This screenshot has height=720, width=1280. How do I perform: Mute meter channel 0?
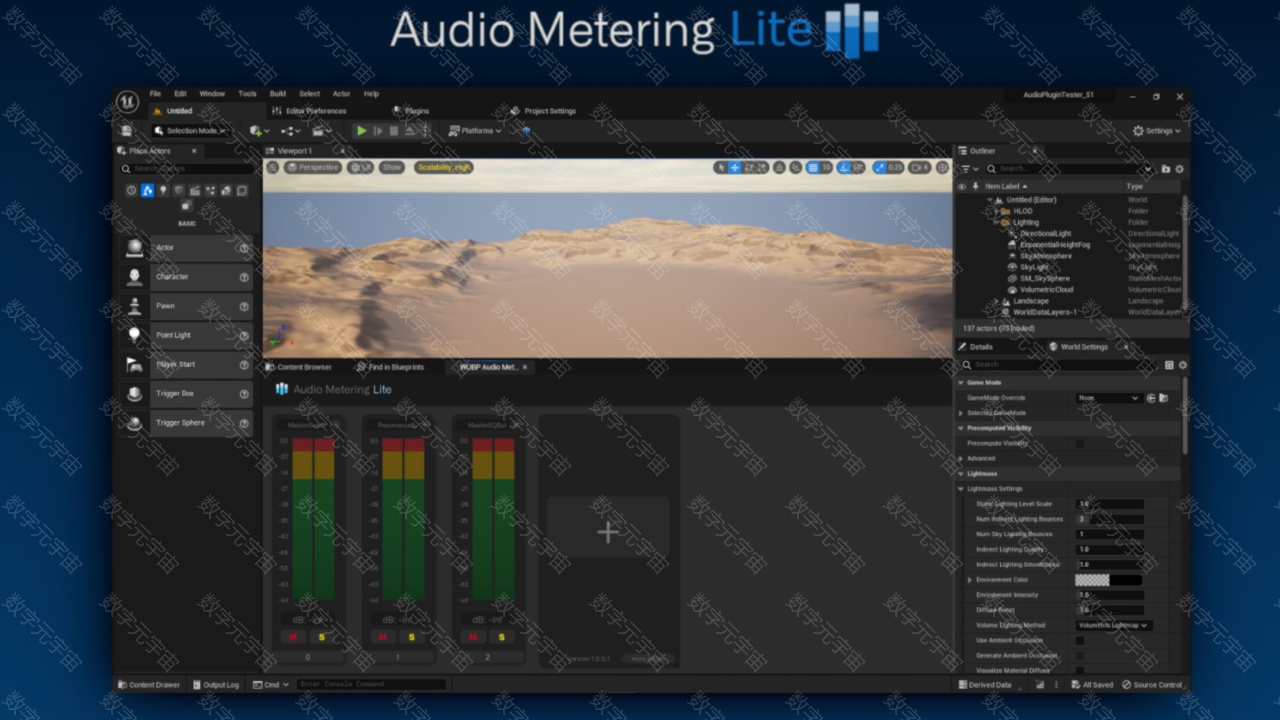point(293,637)
